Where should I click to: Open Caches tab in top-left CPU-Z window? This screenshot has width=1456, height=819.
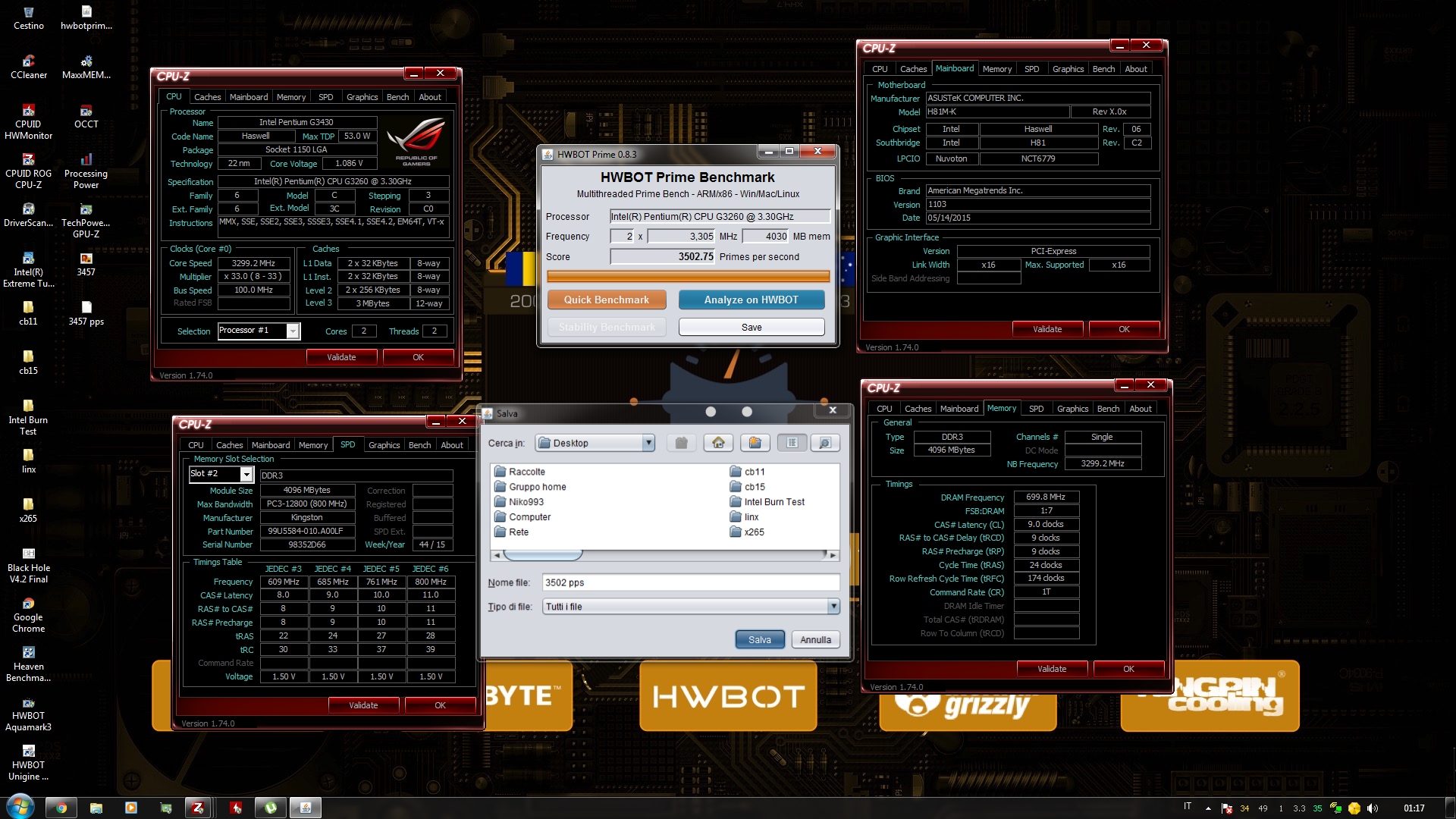point(207,97)
